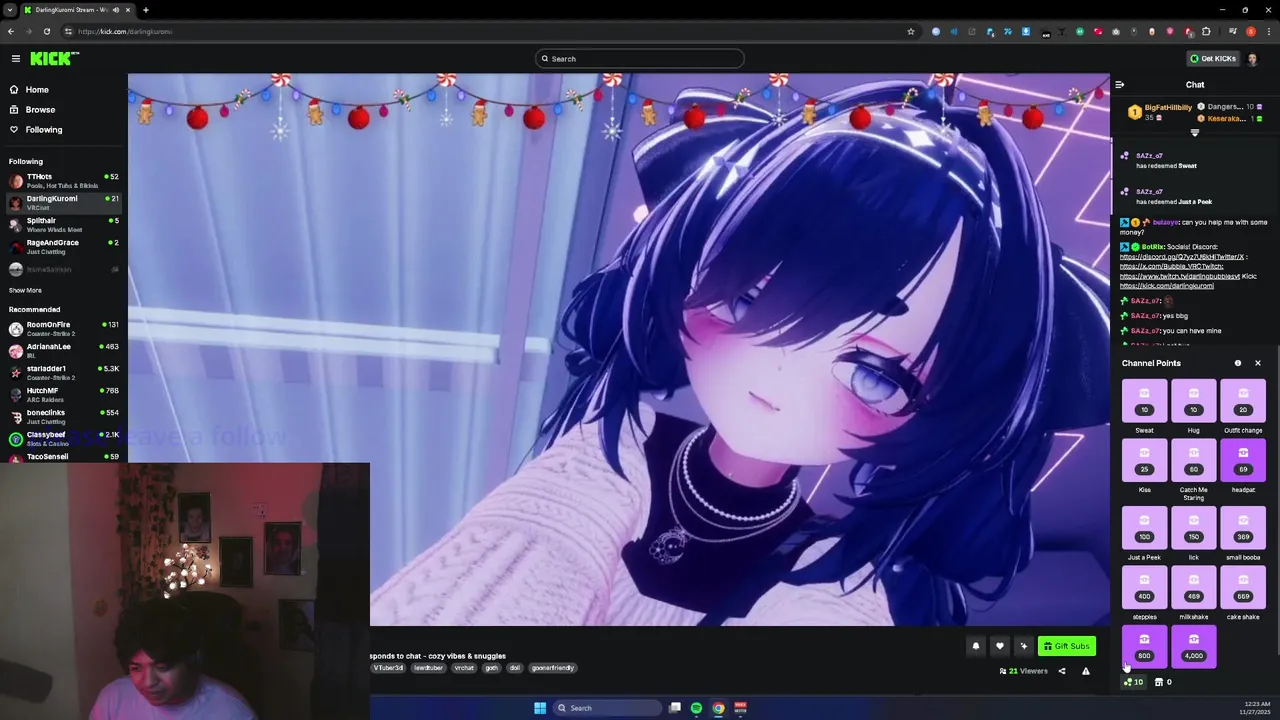Select the goth tag
1280x720 pixels.
pos(491,668)
